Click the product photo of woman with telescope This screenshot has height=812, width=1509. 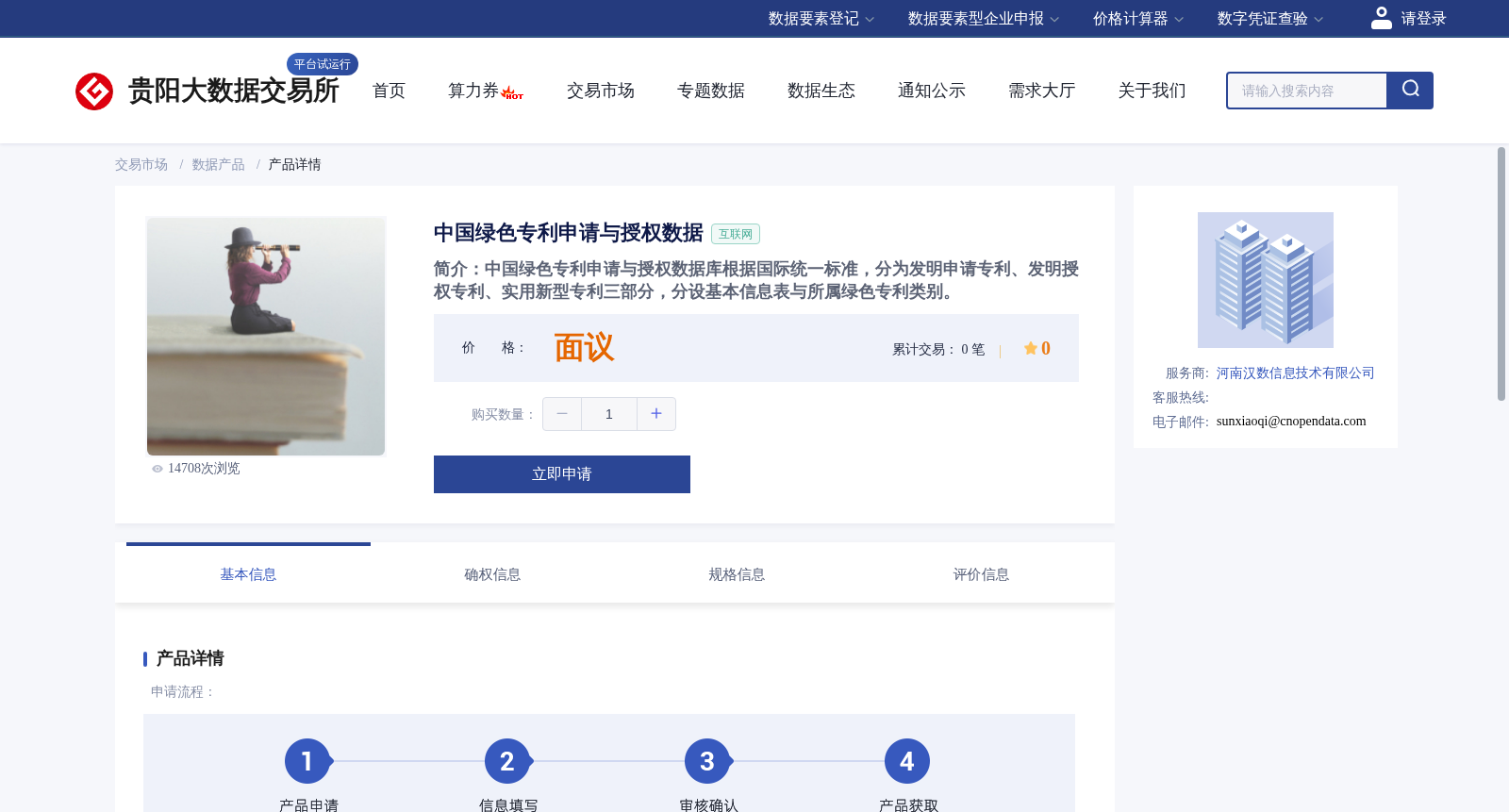(266, 336)
